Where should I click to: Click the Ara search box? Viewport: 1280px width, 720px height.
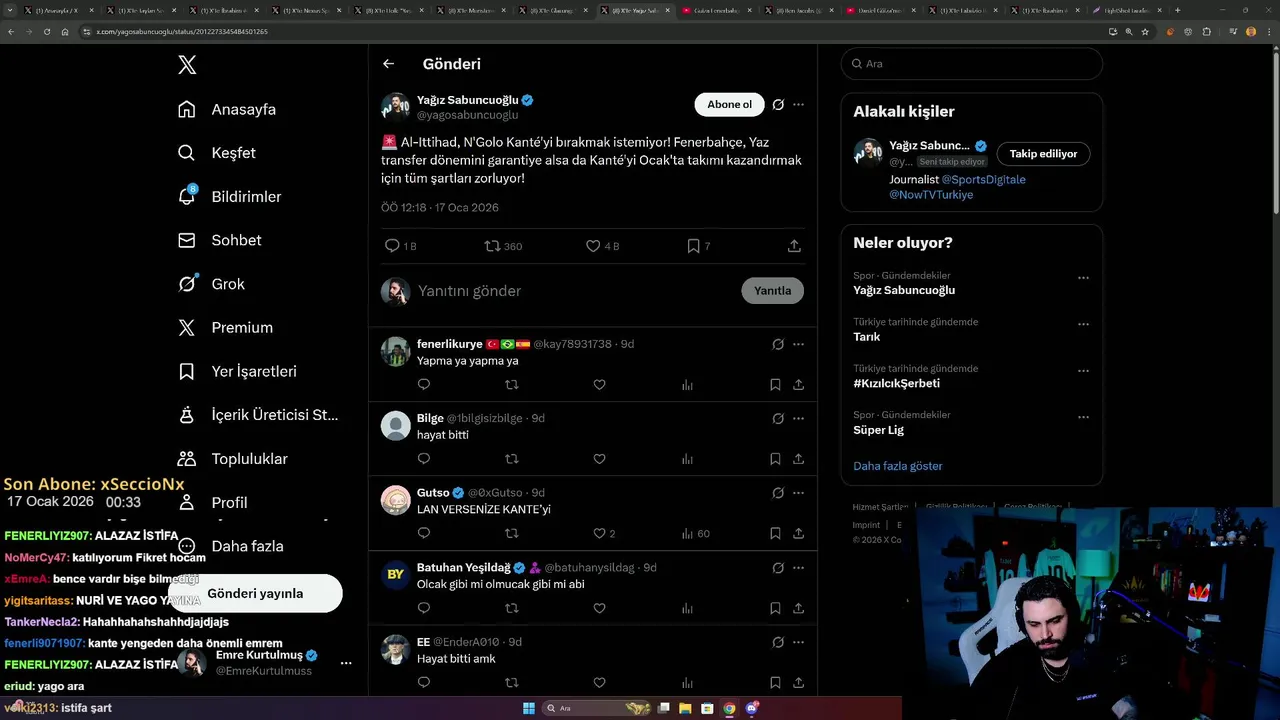point(972,63)
